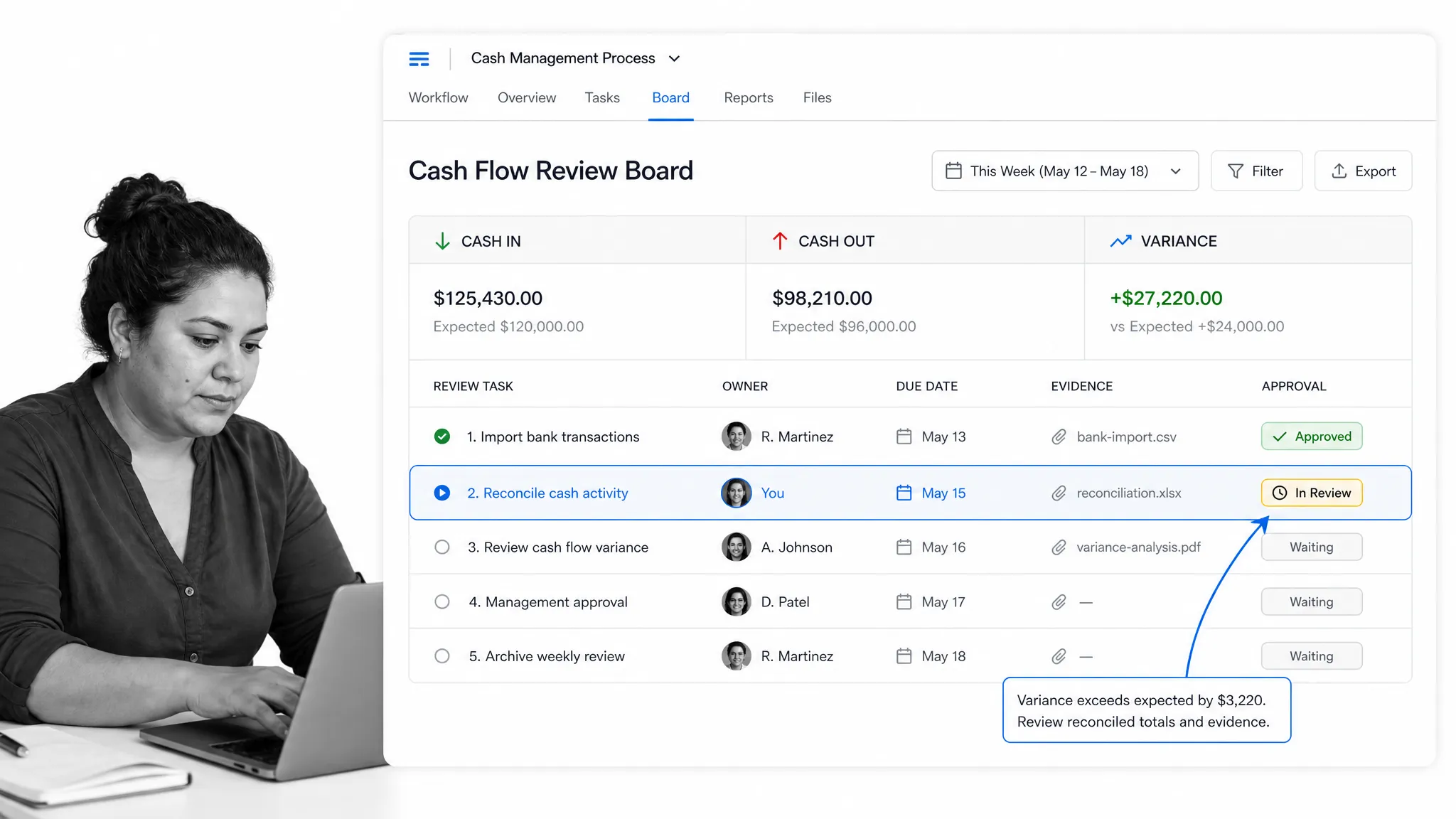Image resolution: width=1456 pixels, height=819 pixels.
Task: Click A. Johnson's avatar
Action: coord(737,547)
